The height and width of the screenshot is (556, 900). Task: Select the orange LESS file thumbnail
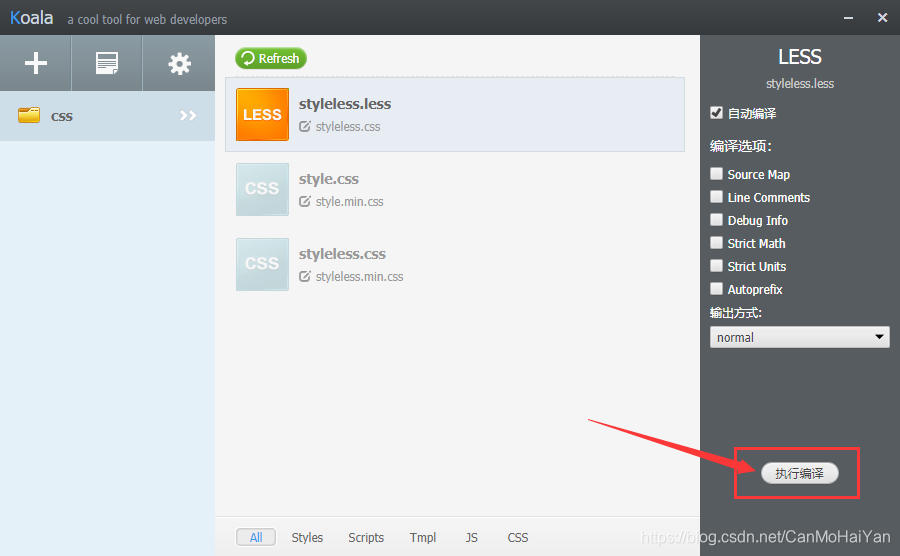tap(262, 114)
